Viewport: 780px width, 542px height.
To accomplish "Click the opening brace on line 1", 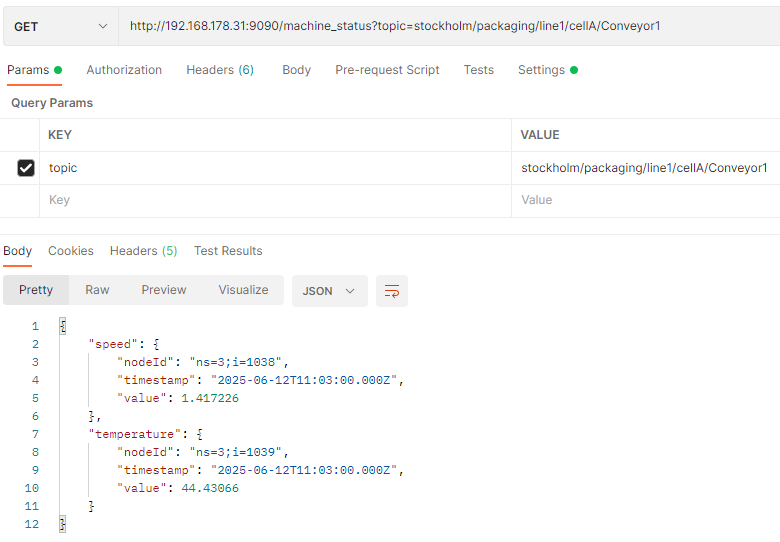I will [x=63, y=326].
